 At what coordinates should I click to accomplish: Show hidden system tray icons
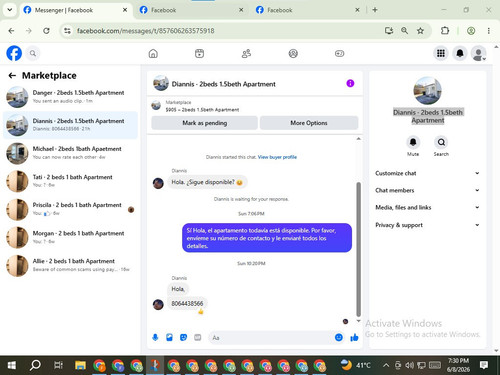[386, 365]
